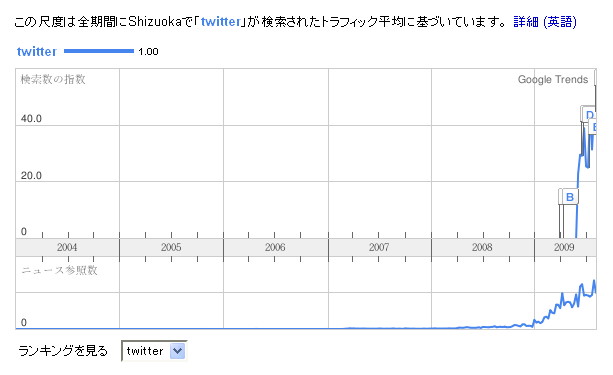Select the 2004 year label

pos(67,247)
